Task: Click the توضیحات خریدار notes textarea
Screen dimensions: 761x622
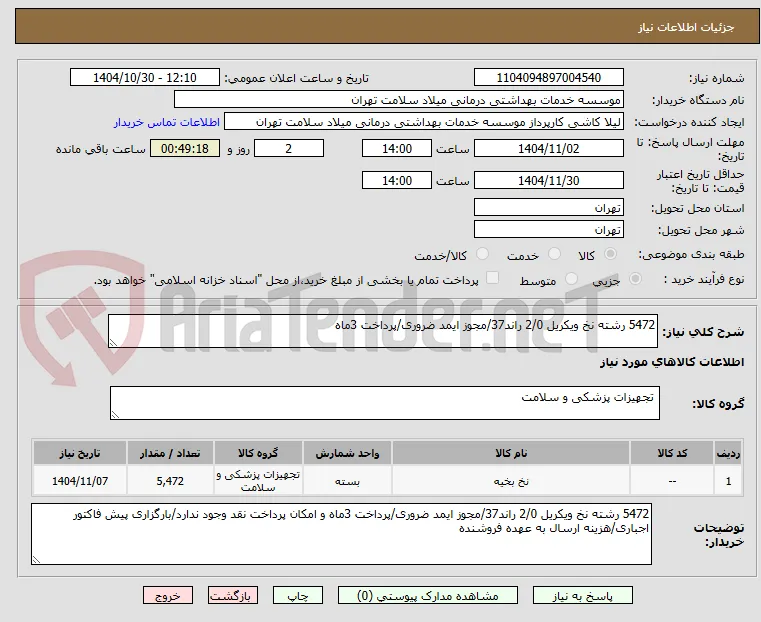Action: tap(341, 534)
